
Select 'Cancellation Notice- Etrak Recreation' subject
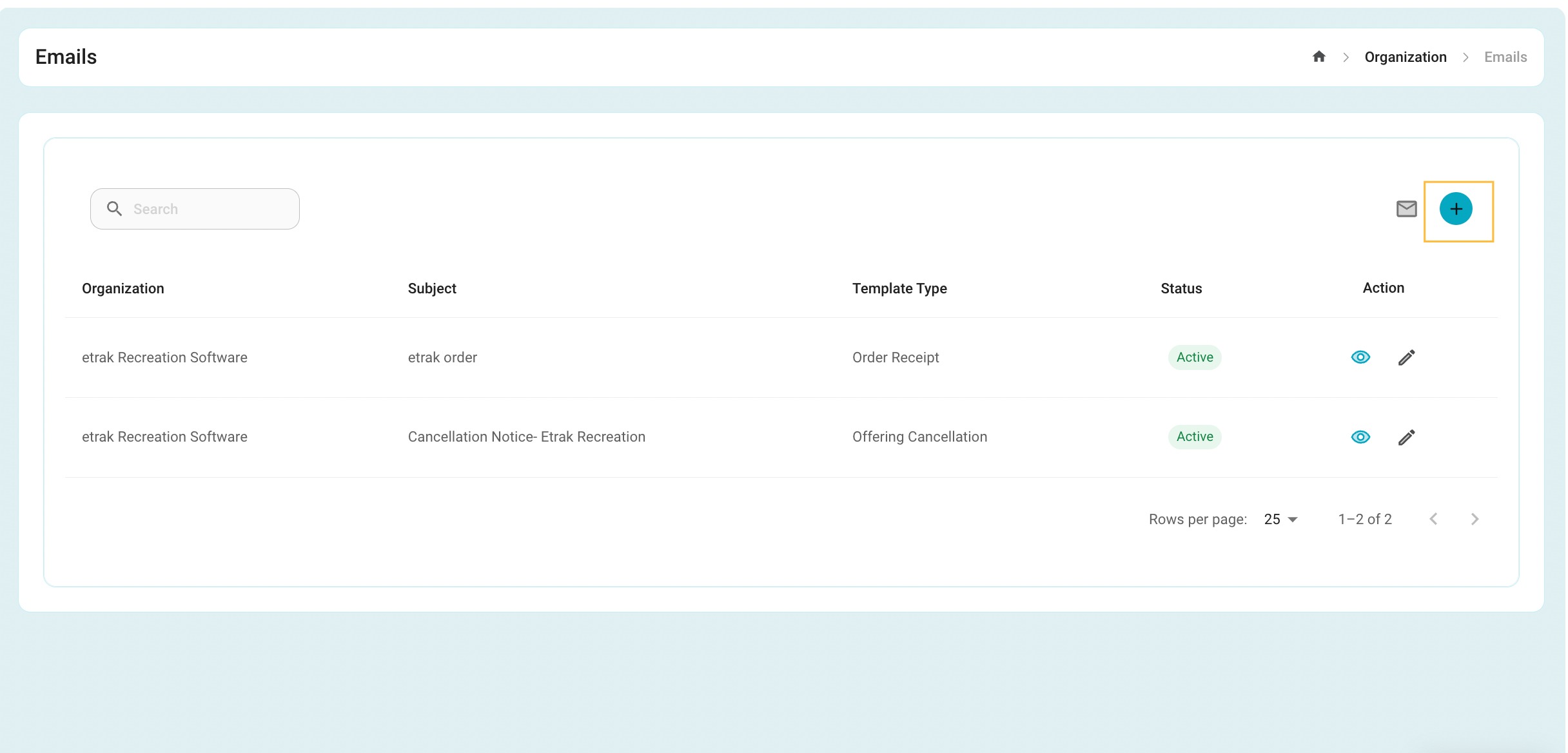point(527,437)
